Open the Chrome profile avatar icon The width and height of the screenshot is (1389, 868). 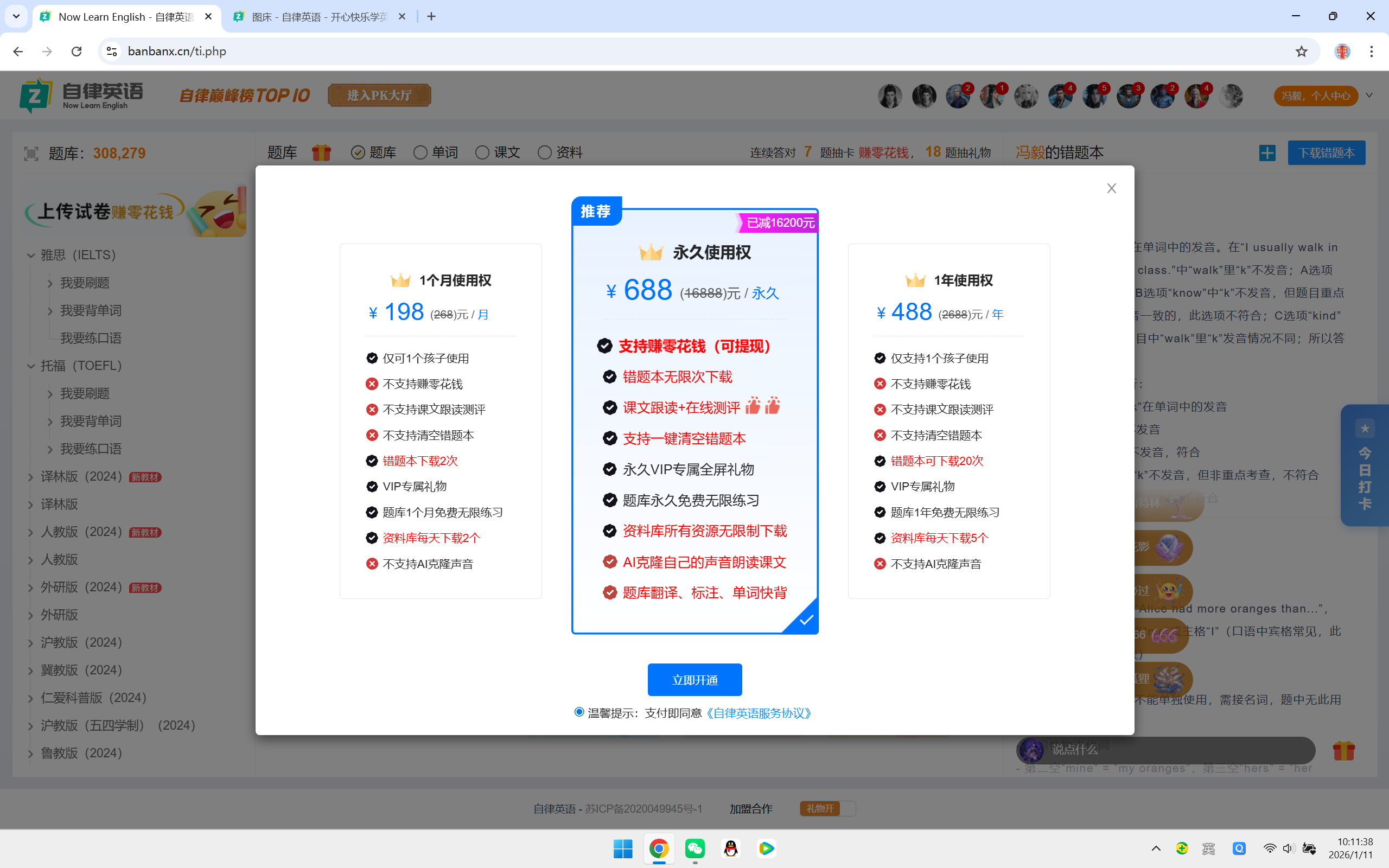pyautogui.click(x=1342, y=52)
